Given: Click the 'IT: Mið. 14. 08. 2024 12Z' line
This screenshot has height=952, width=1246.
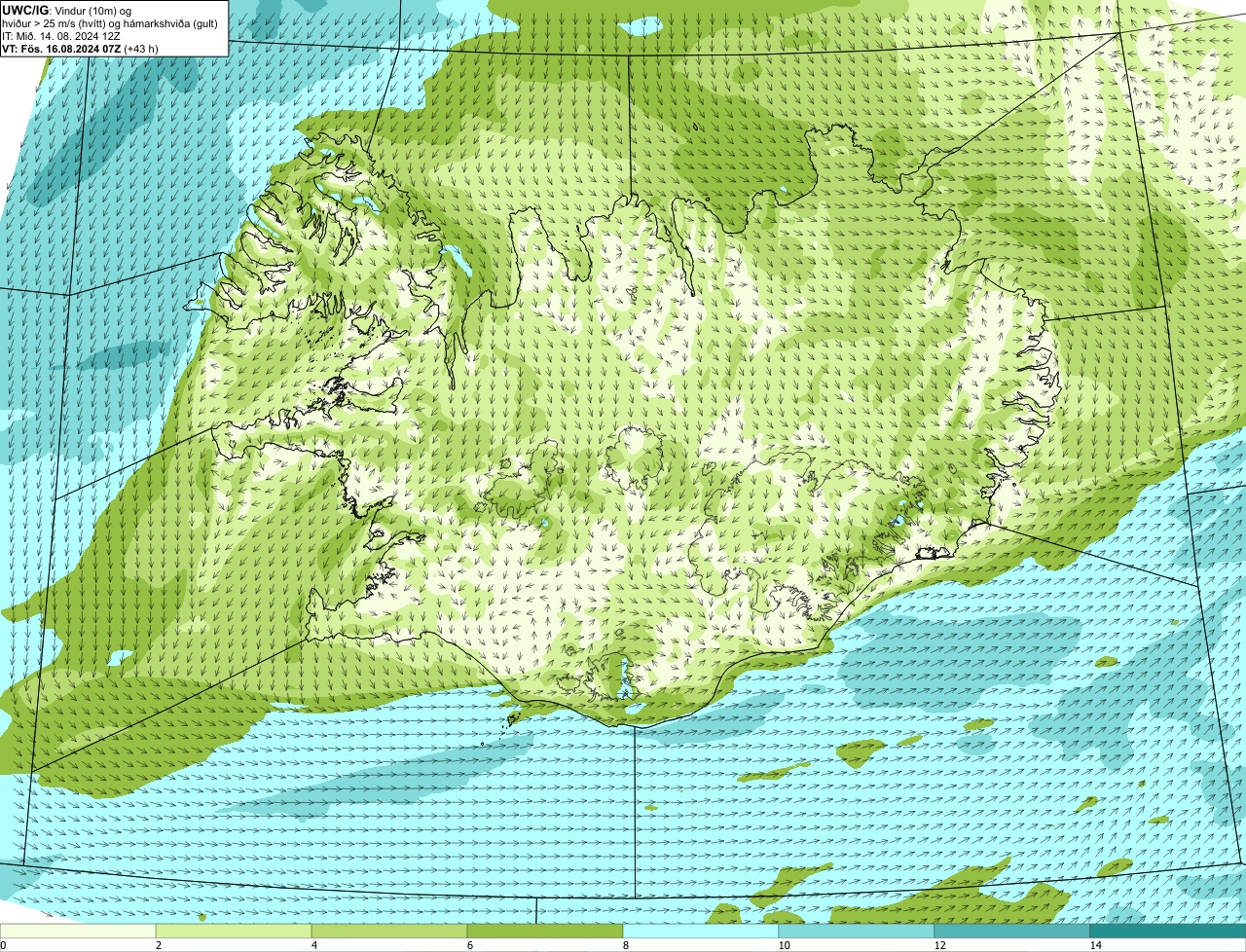Looking at the screenshot, I should [61, 35].
